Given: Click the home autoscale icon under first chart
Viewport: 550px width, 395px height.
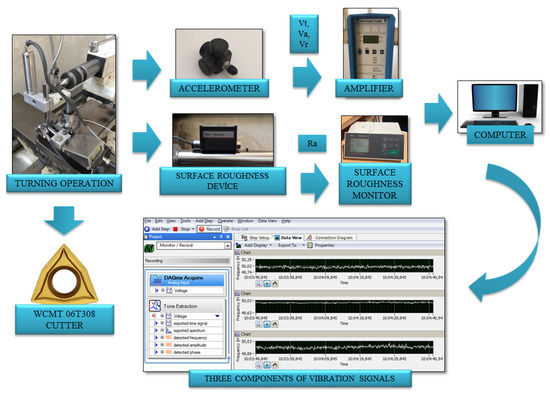Looking at the screenshot, I should tap(275, 283).
